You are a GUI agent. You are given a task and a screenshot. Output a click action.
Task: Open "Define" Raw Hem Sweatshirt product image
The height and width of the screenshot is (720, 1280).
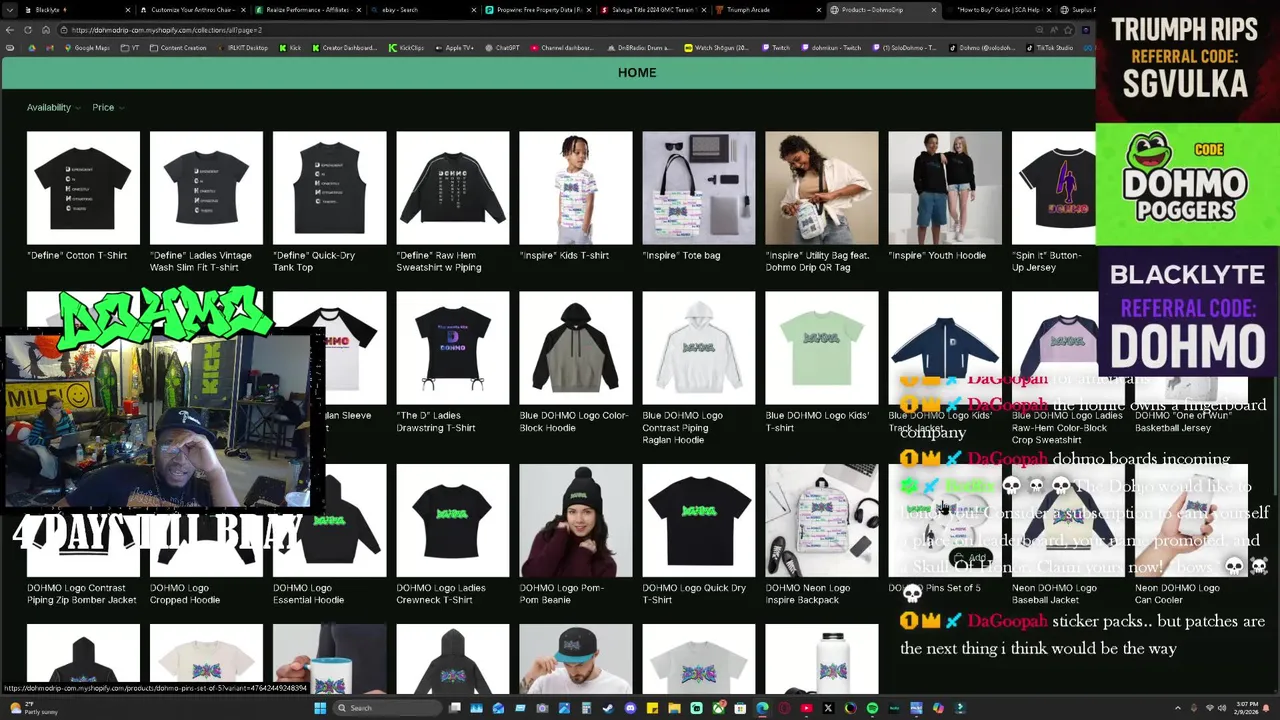452,188
